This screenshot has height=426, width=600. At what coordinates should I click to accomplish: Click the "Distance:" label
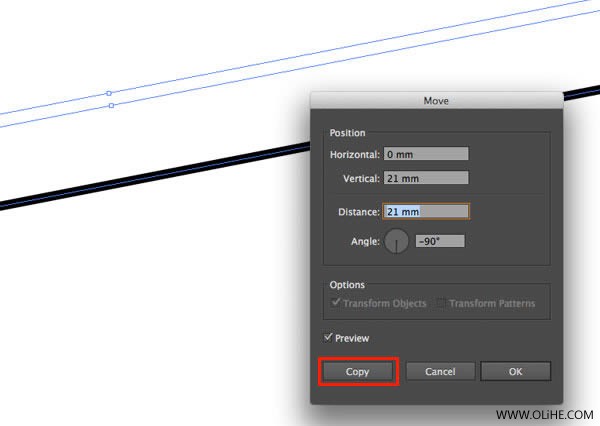pos(359,212)
